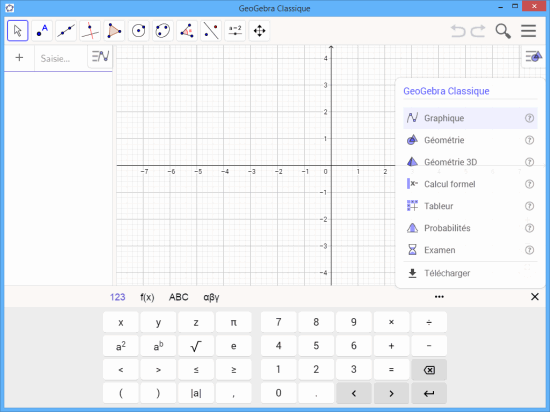Open help for Calcul formel
550x412 pixels.
(529, 184)
